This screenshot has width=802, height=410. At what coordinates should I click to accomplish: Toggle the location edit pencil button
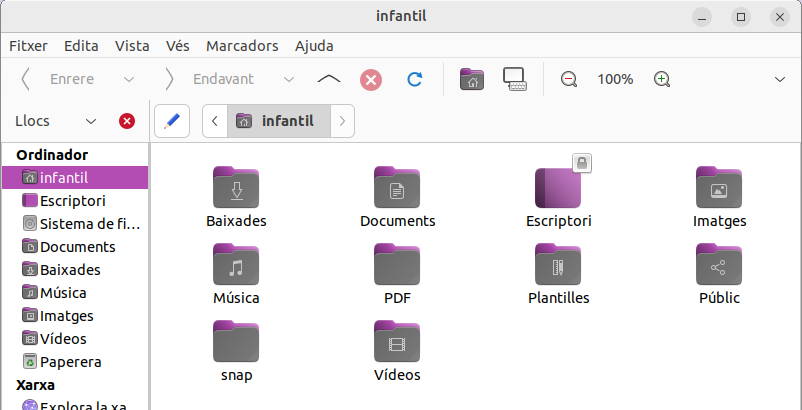pos(172,121)
